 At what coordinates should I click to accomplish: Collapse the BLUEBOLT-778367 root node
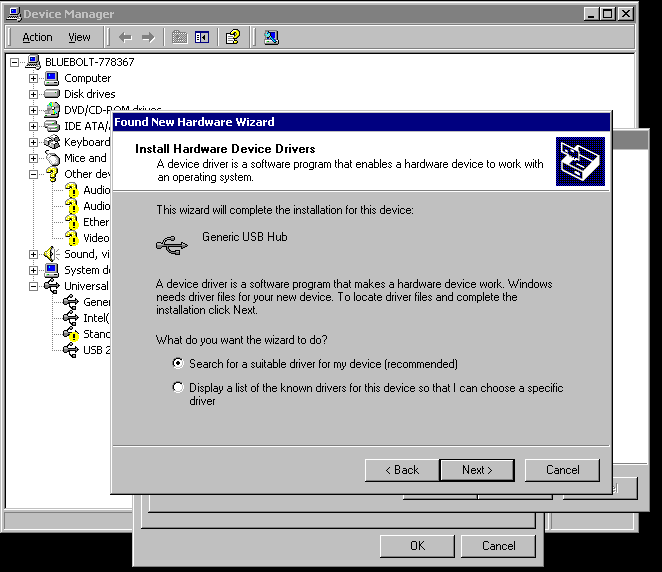click(x=14, y=62)
